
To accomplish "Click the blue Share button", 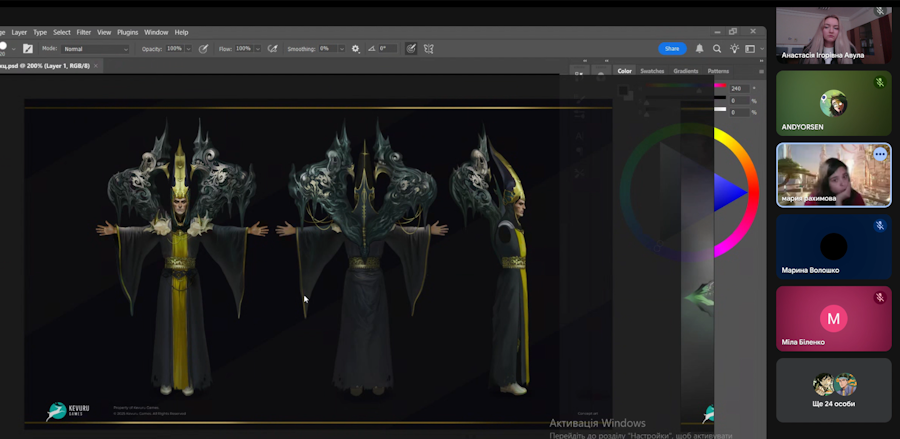I will click(x=672, y=48).
